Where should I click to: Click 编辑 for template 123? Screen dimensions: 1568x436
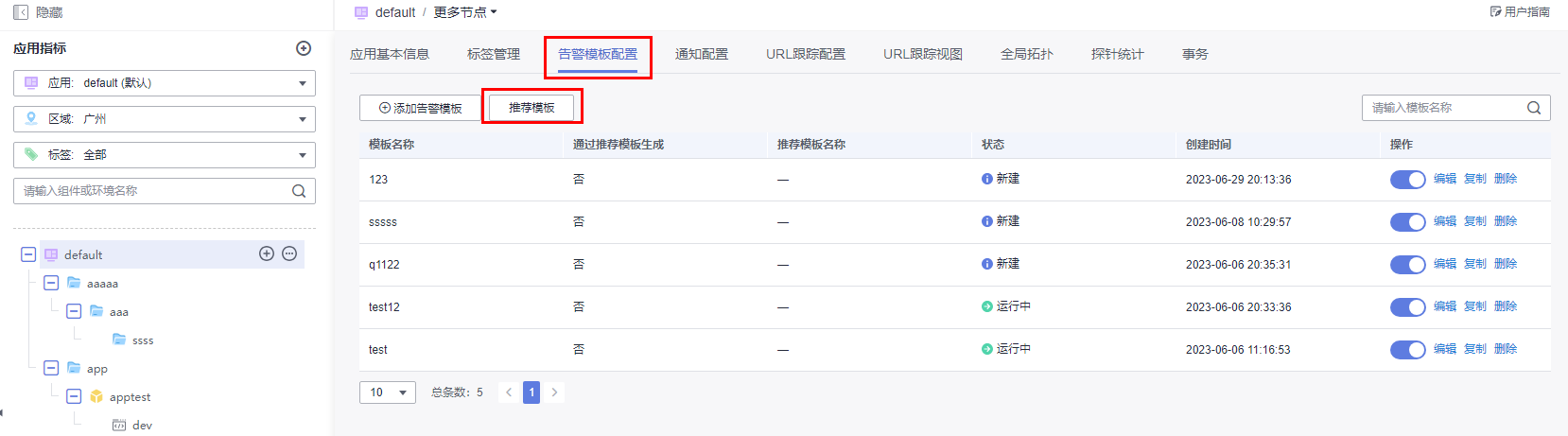(1445, 179)
